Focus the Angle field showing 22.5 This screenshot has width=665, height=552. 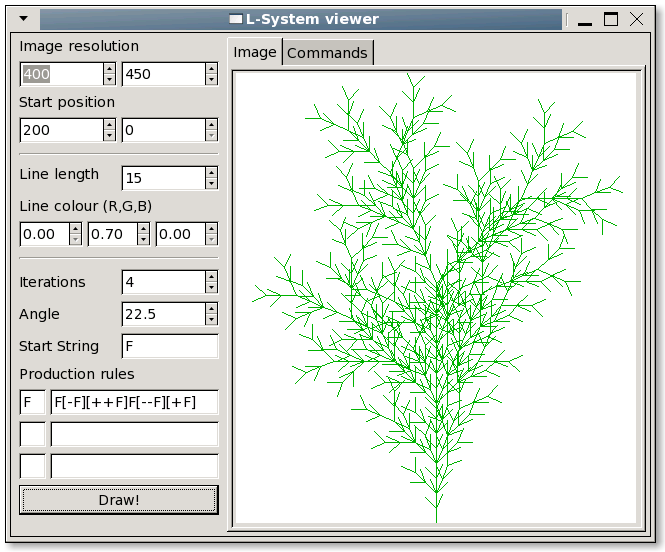point(164,314)
